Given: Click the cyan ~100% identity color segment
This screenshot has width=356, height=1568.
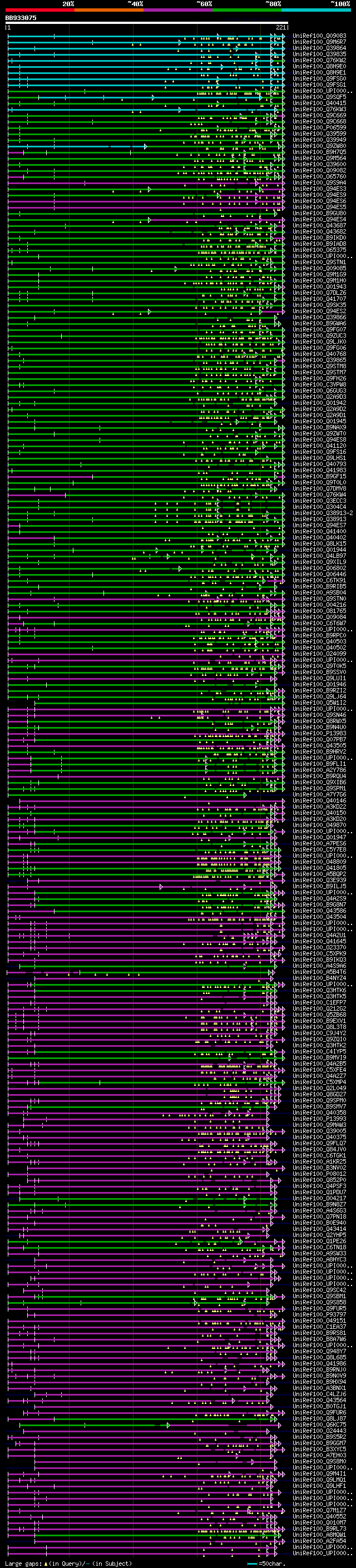Looking at the screenshot, I should coord(316,10).
